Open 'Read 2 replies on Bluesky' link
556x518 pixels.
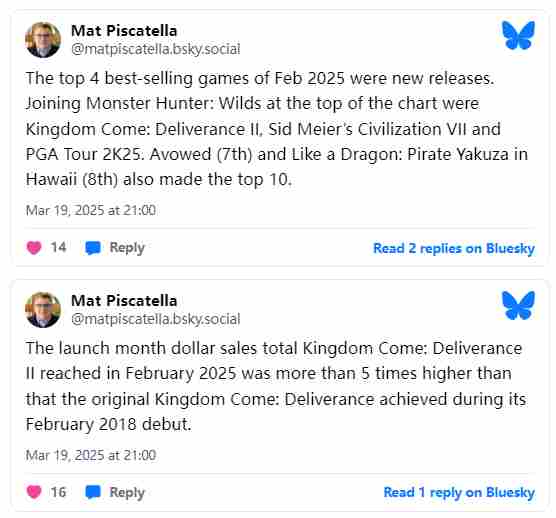point(454,248)
